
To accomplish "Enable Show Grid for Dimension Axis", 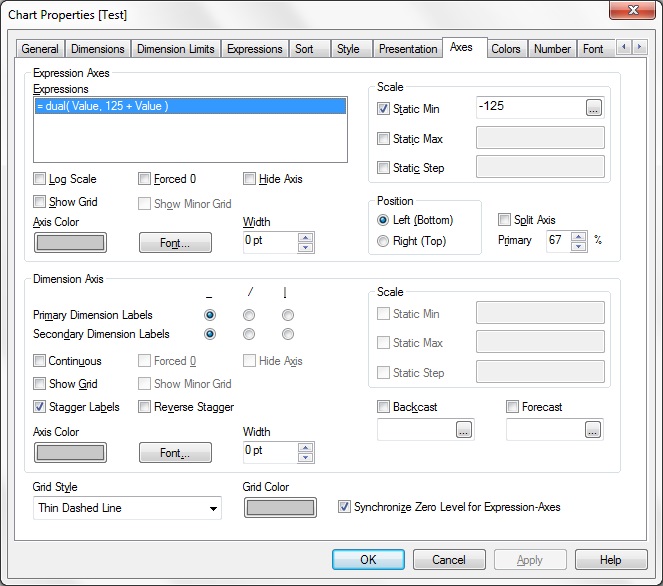I will click(x=39, y=383).
